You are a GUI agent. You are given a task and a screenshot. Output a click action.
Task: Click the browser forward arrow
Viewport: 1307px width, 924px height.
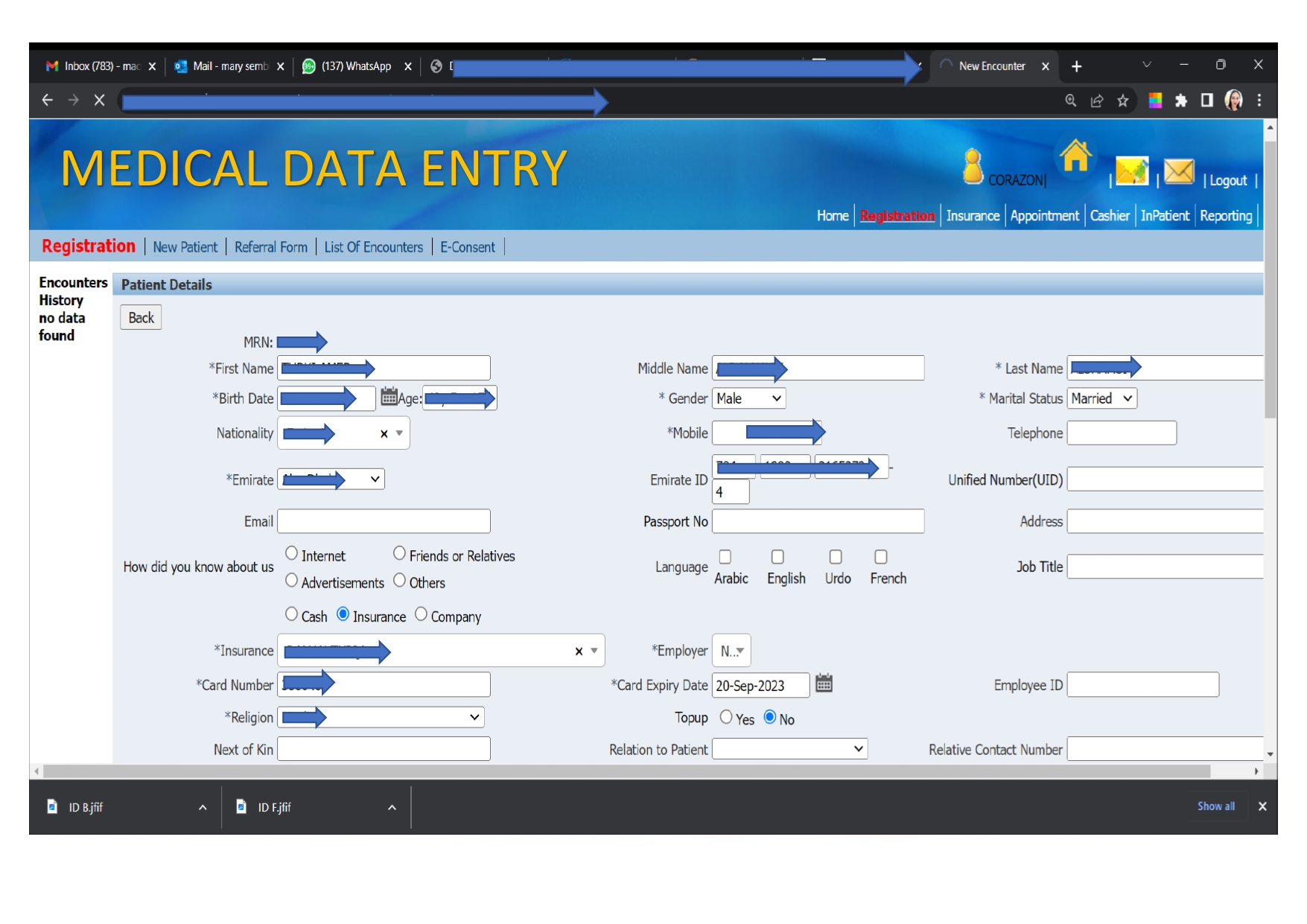point(73,100)
